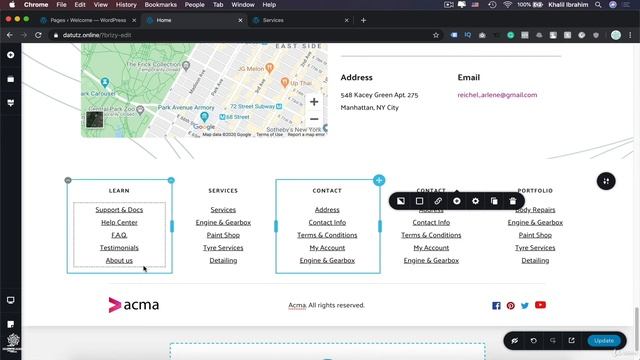Click the blue plus handle on CONTACT column
Screen dimensions: 640x360
click(379, 180)
